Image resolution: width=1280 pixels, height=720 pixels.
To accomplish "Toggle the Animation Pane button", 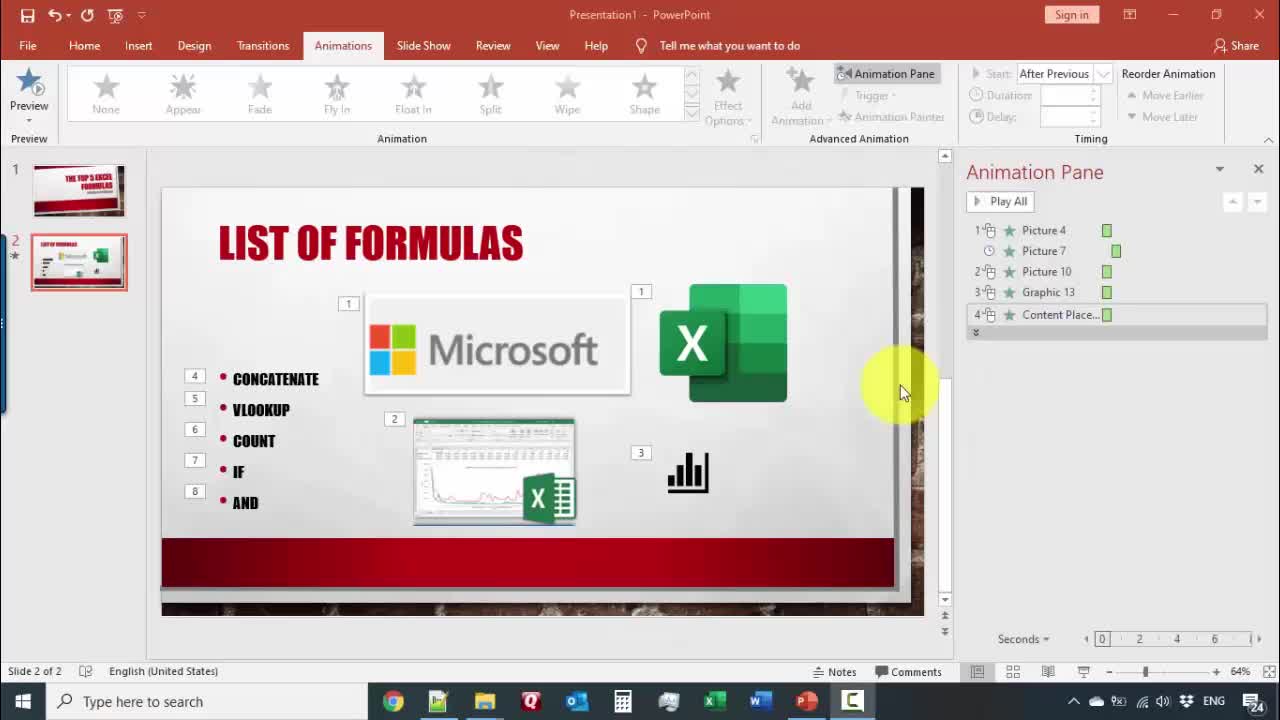I will coord(886,74).
